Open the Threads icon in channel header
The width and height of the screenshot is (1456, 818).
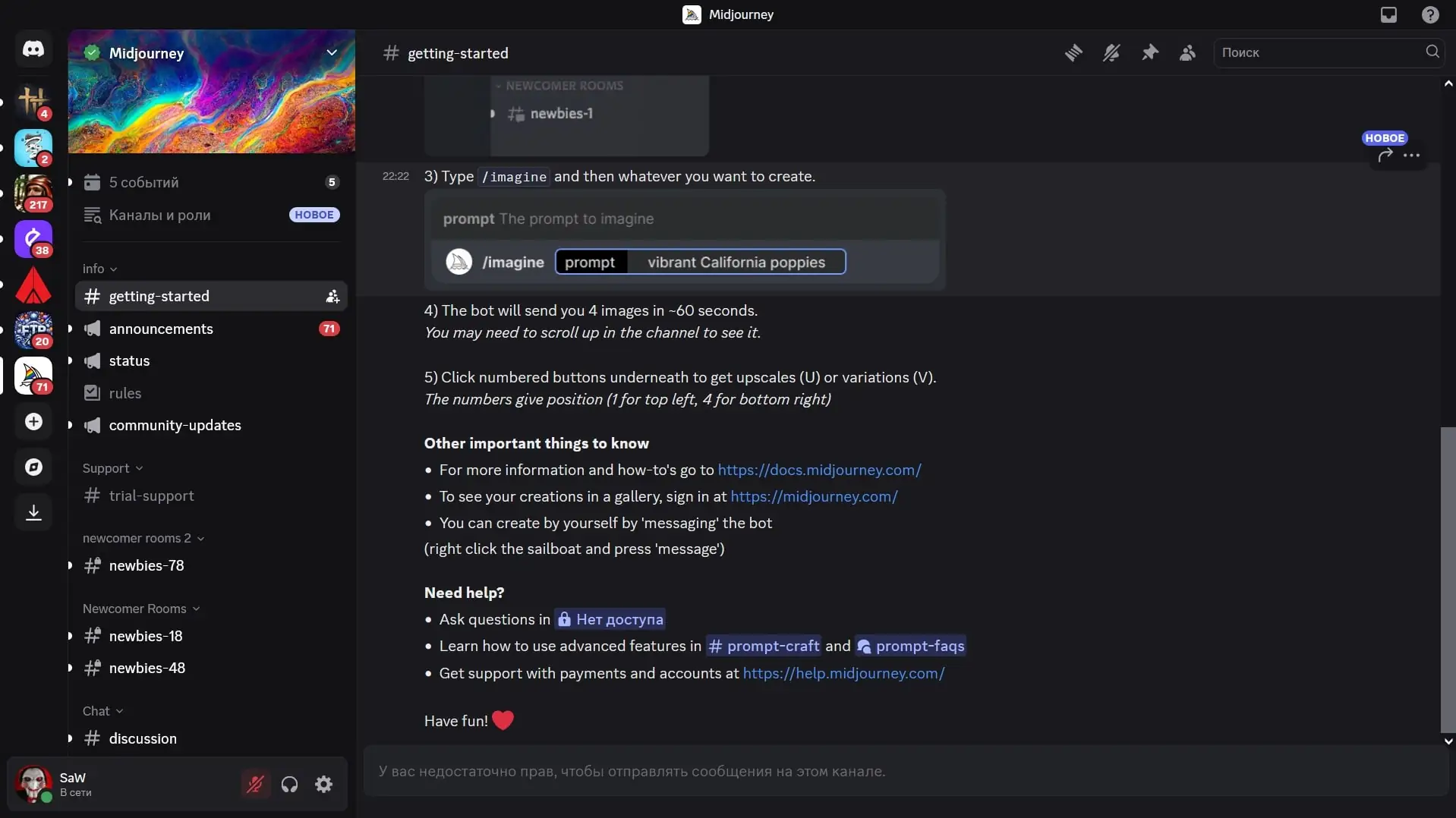point(1073,53)
